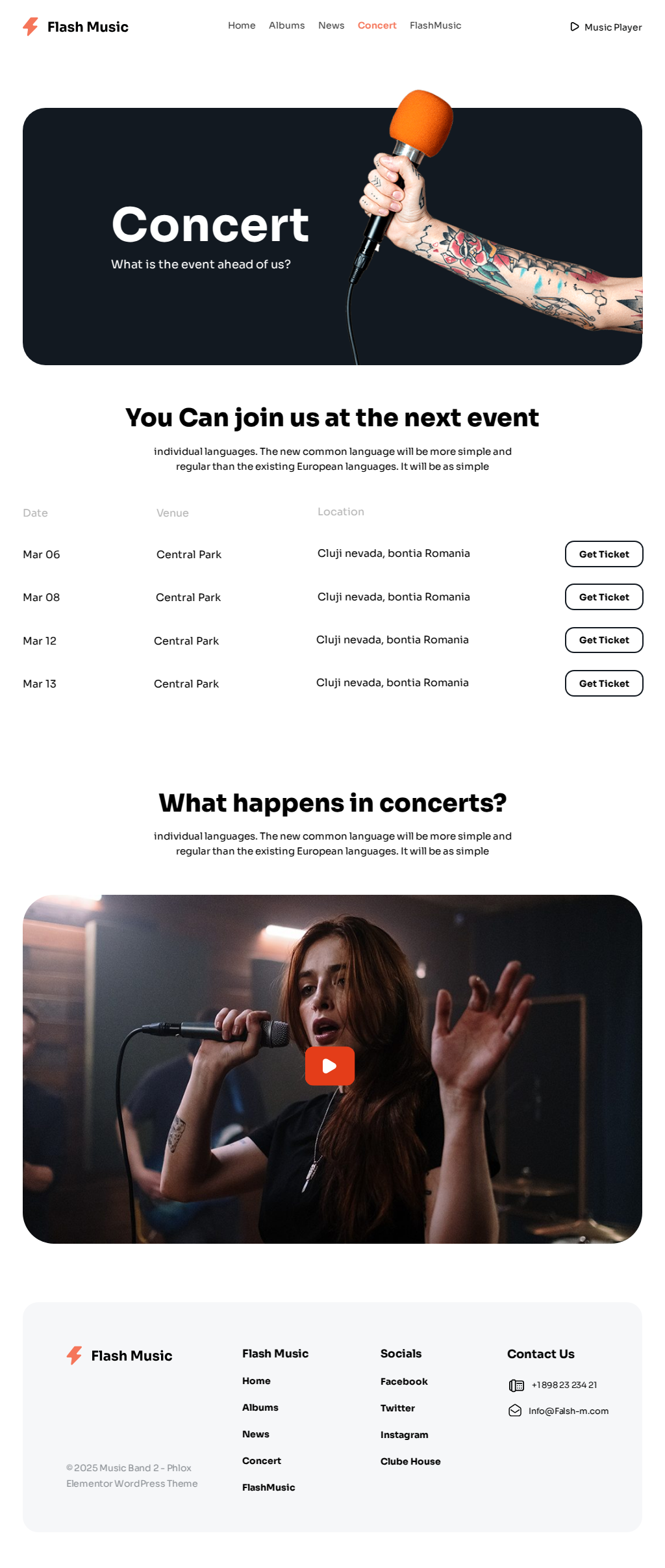This screenshot has width=665, height=1568.
Task: Click the lightning bolt logo in header
Action: [x=31, y=27]
